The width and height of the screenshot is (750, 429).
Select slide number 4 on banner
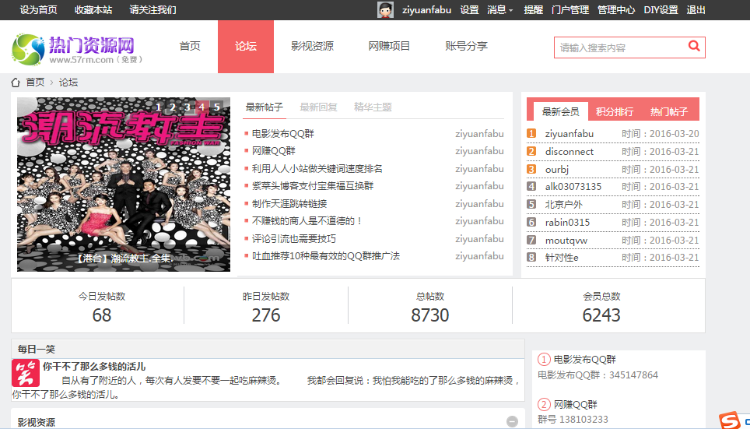tap(202, 107)
